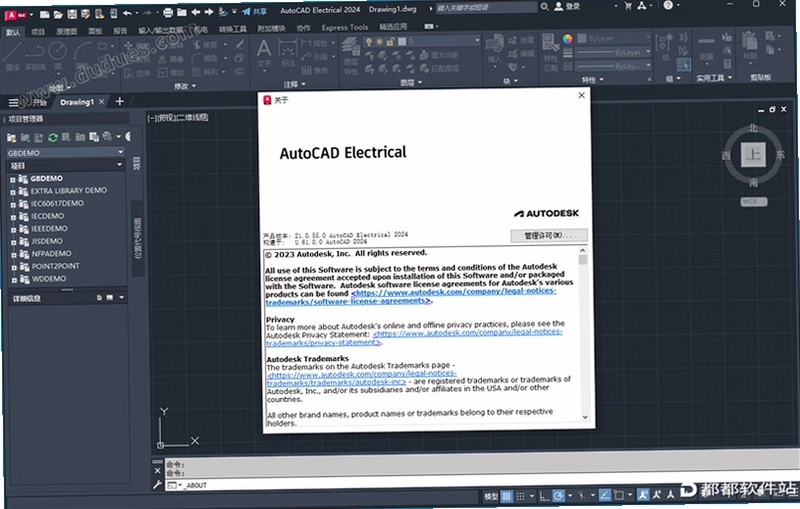Click the Plot printer icon
Image resolution: width=800 pixels, height=509 pixels.
168,12
